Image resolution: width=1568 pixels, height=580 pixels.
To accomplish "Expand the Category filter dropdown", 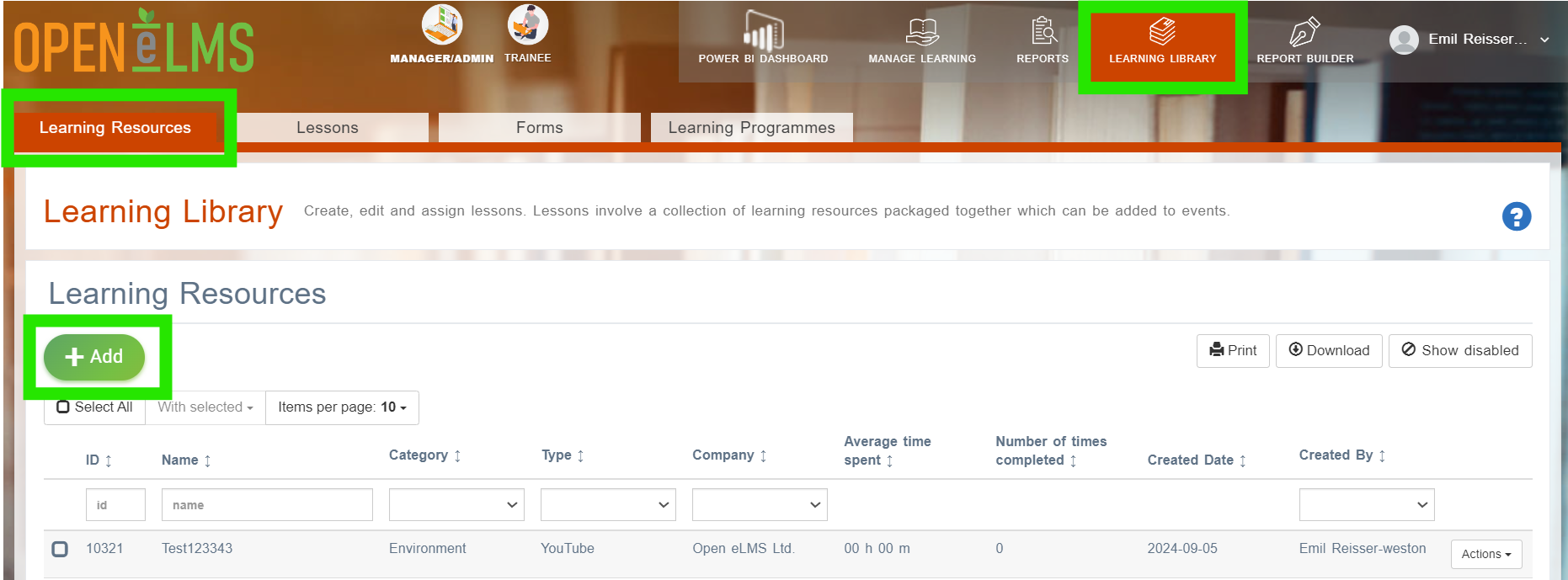I will [456, 505].
